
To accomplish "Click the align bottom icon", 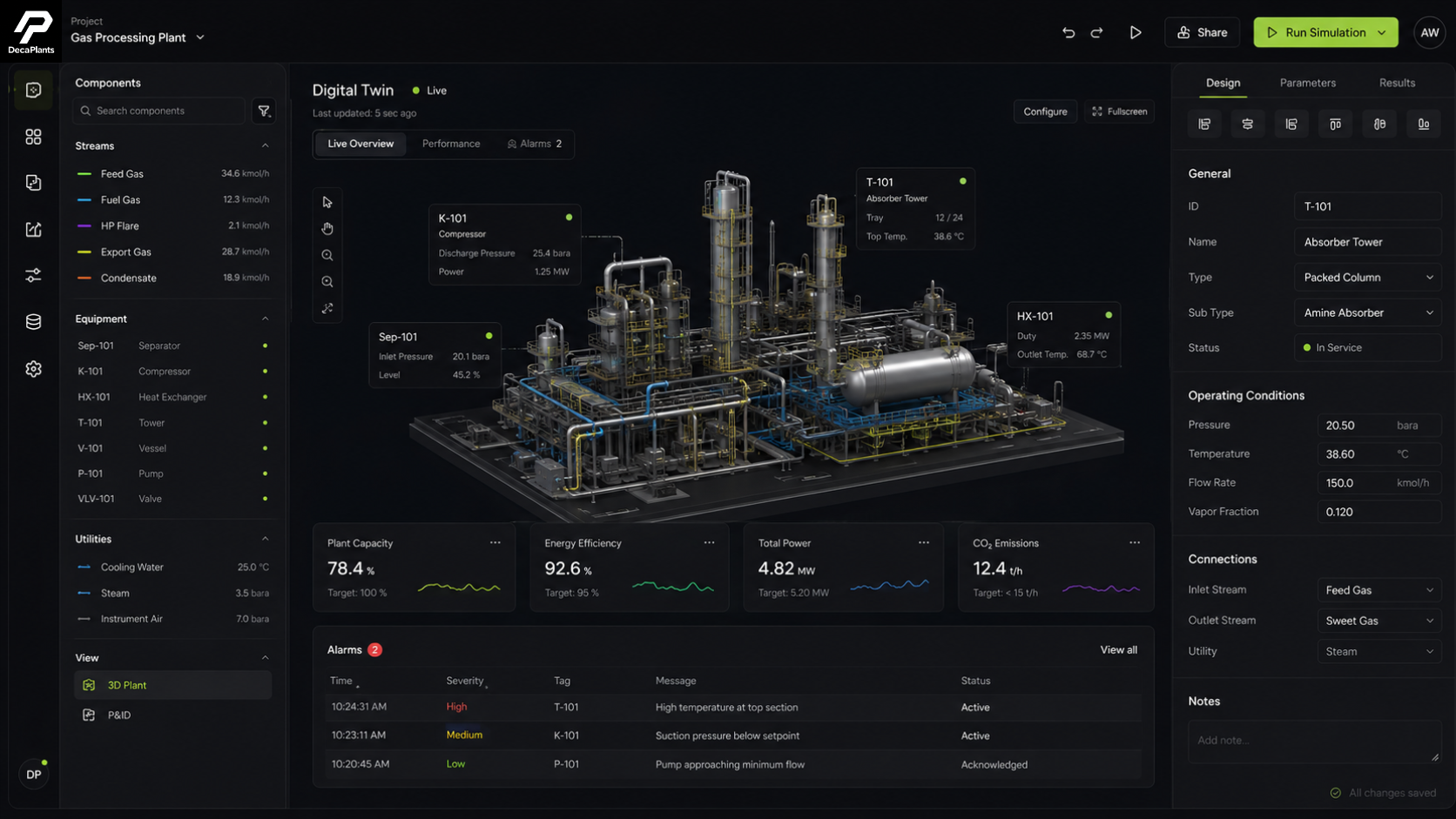I will pyautogui.click(x=1423, y=124).
